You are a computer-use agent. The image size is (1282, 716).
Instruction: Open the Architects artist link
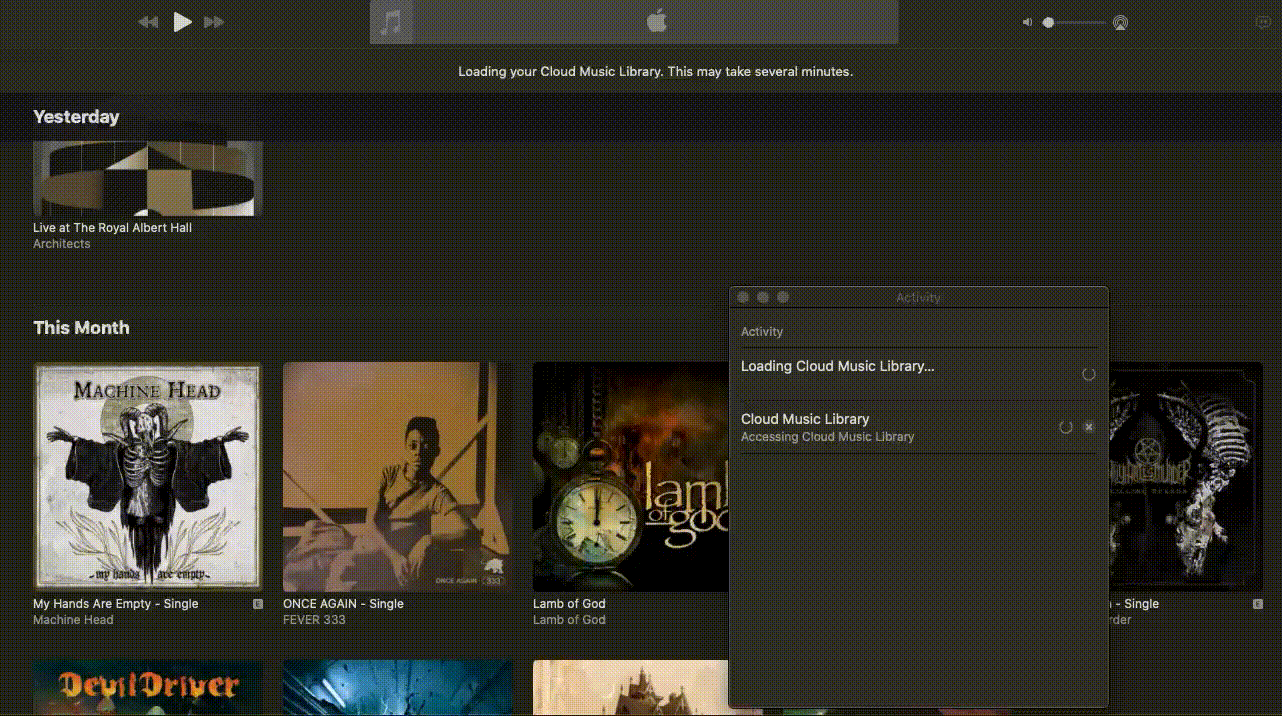tap(61, 244)
